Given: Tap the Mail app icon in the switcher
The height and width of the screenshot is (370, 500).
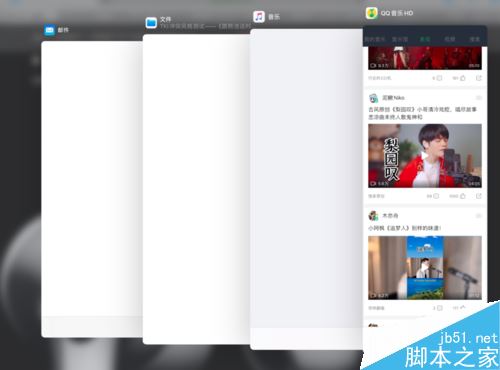Looking at the screenshot, I should 50,30.
